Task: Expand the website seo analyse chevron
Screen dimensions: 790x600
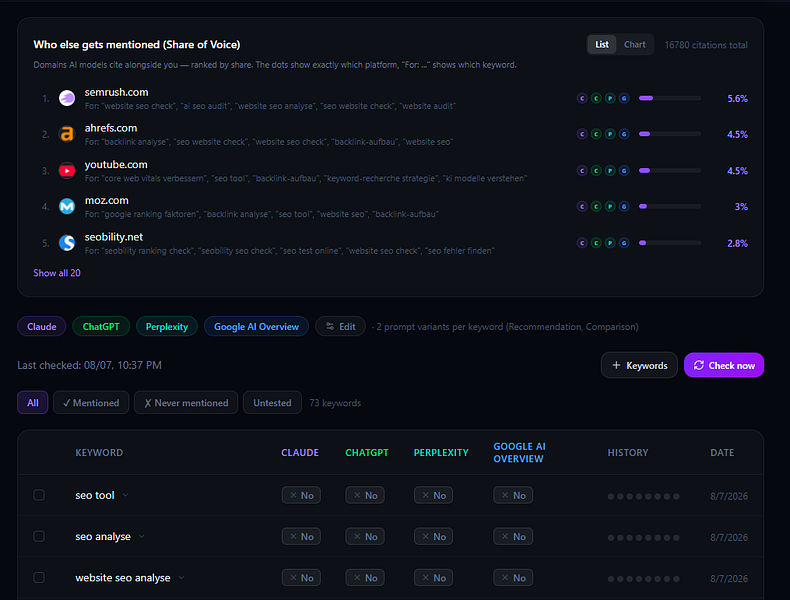Action: pos(181,578)
